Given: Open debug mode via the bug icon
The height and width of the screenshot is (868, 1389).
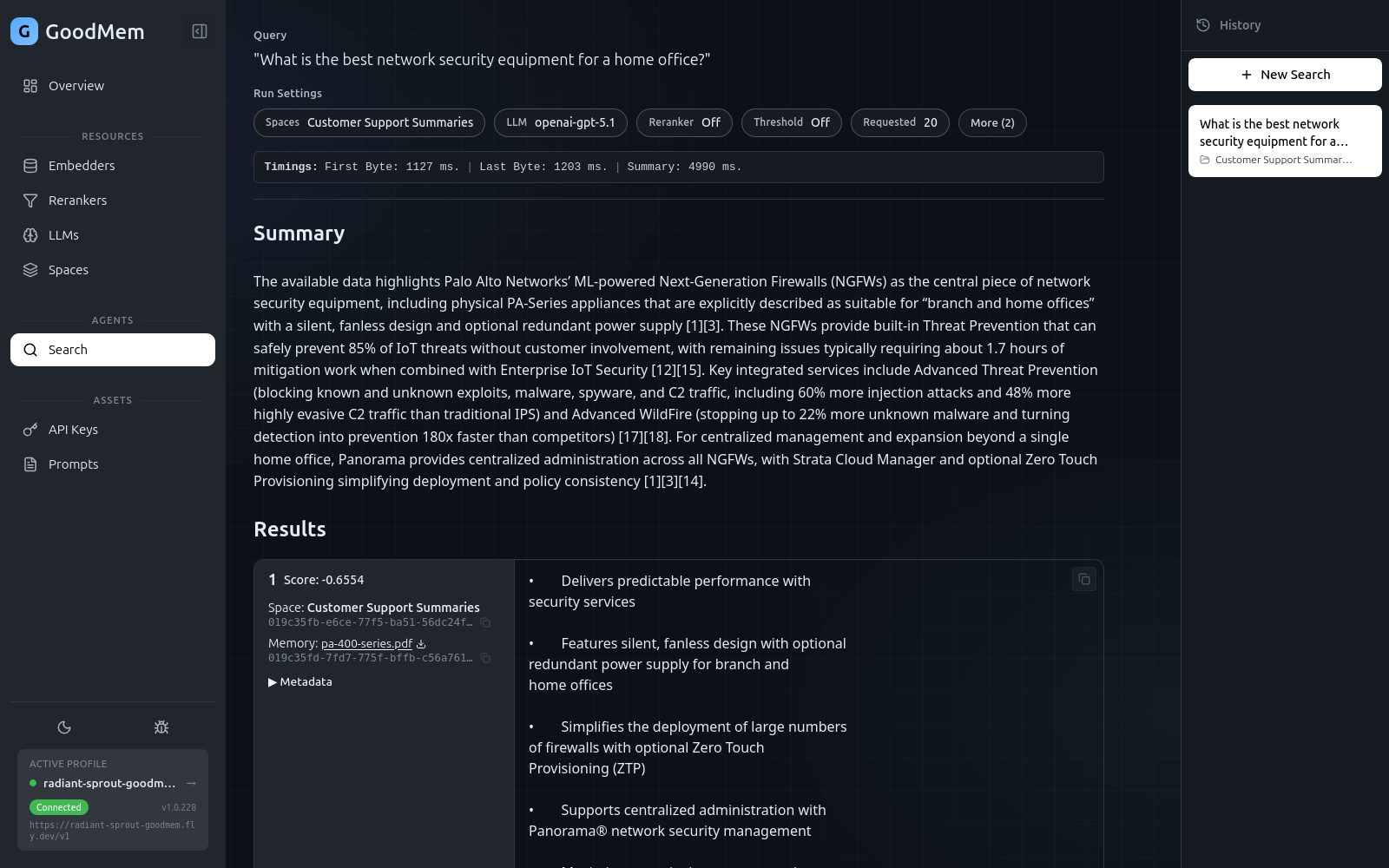Looking at the screenshot, I should (x=161, y=727).
